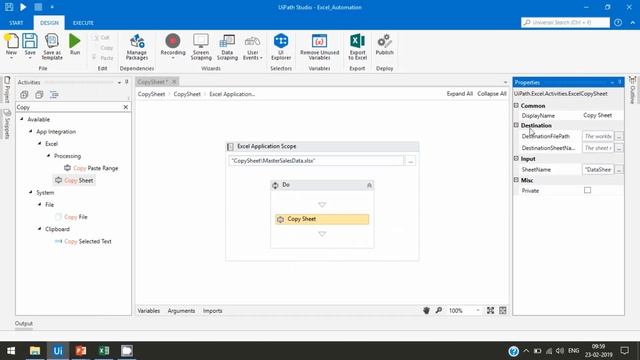
Task: Click Collapse All link
Action: coord(492,94)
